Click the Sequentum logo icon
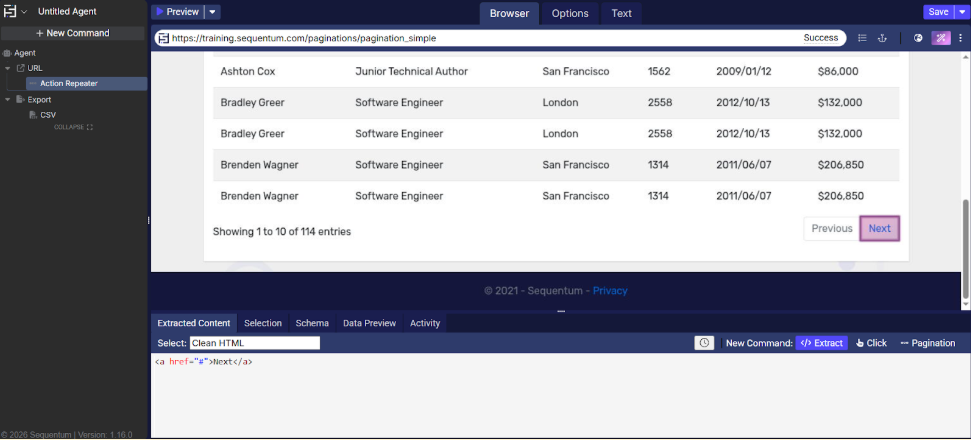This screenshot has height=440, width=971. pyautogui.click(x=10, y=12)
